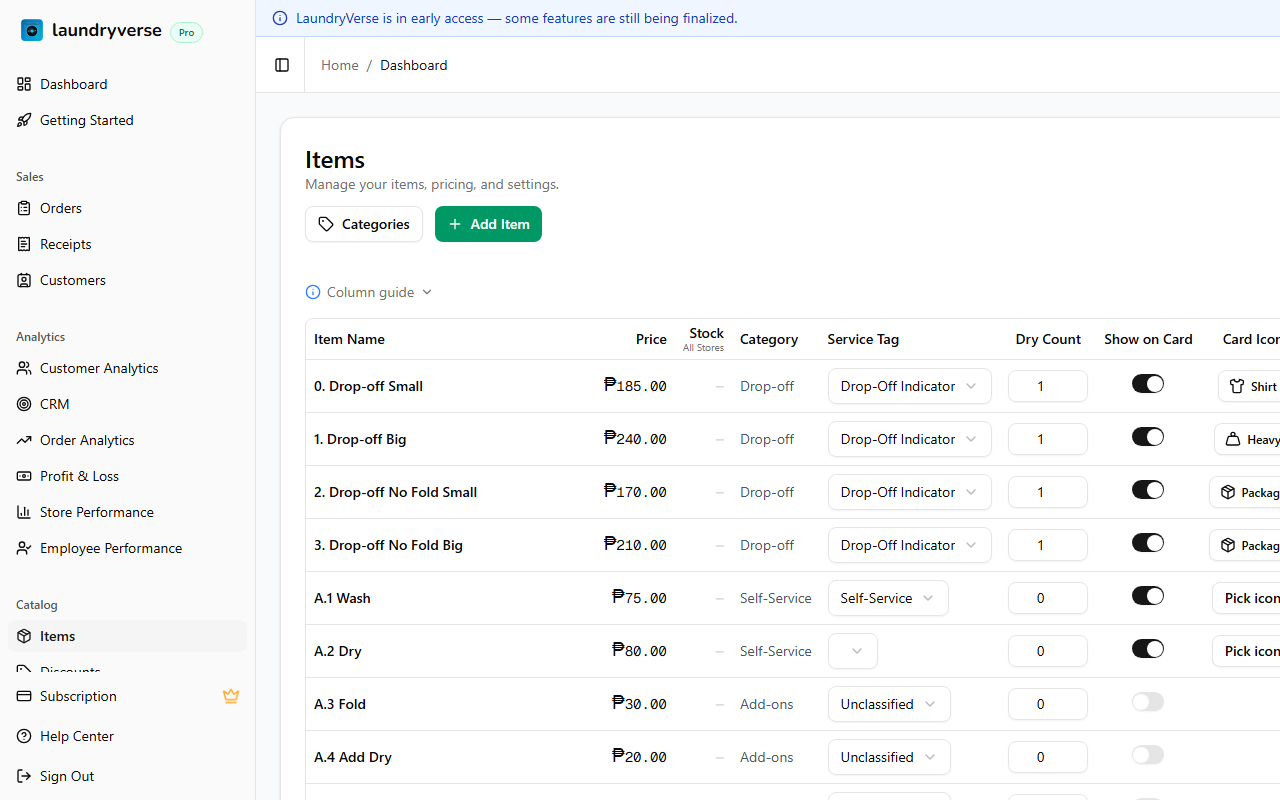Enable Show on Card for A.3 Fold
This screenshot has height=800, width=1280.
point(1147,702)
